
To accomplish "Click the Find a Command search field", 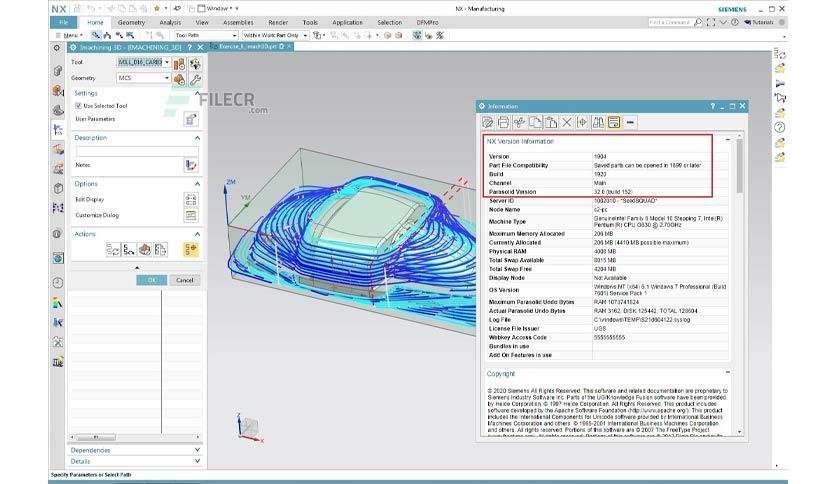I will point(670,22).
